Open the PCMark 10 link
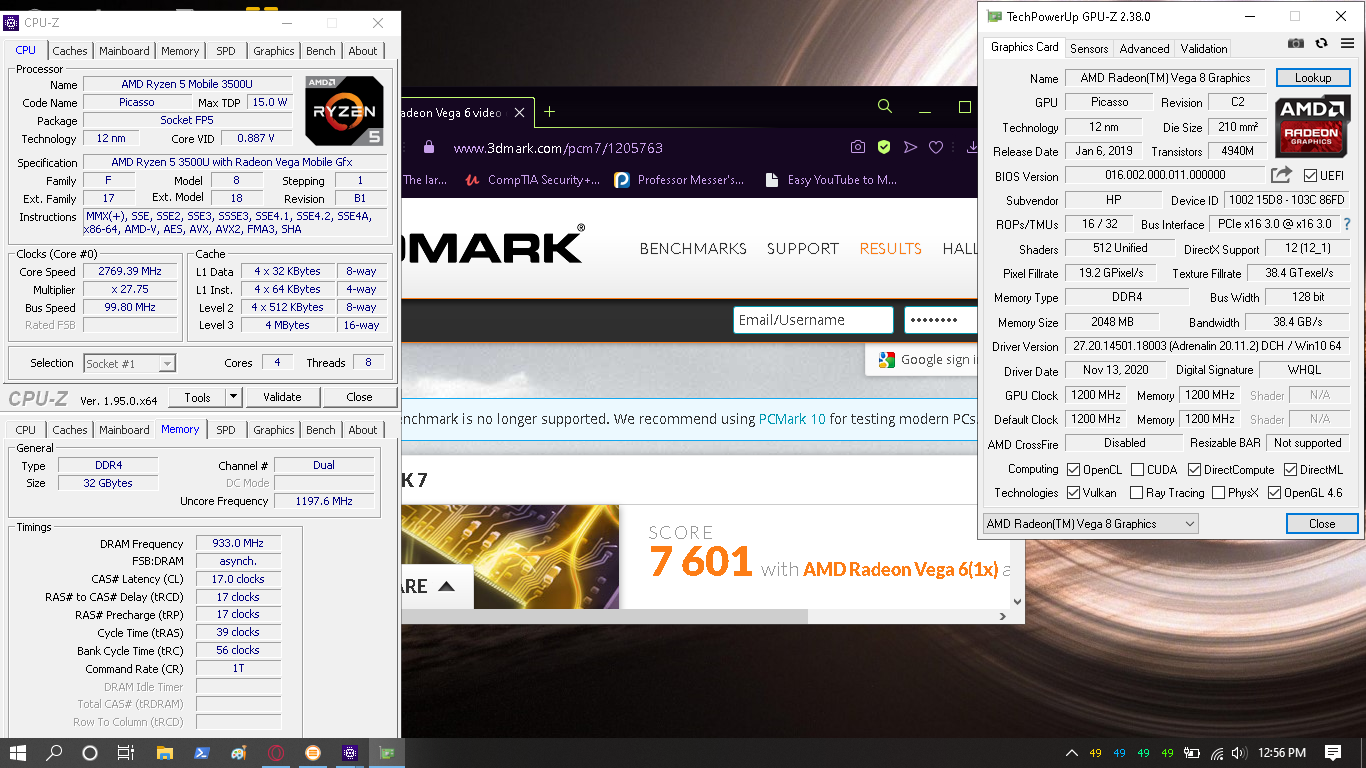 coord(792,419)
